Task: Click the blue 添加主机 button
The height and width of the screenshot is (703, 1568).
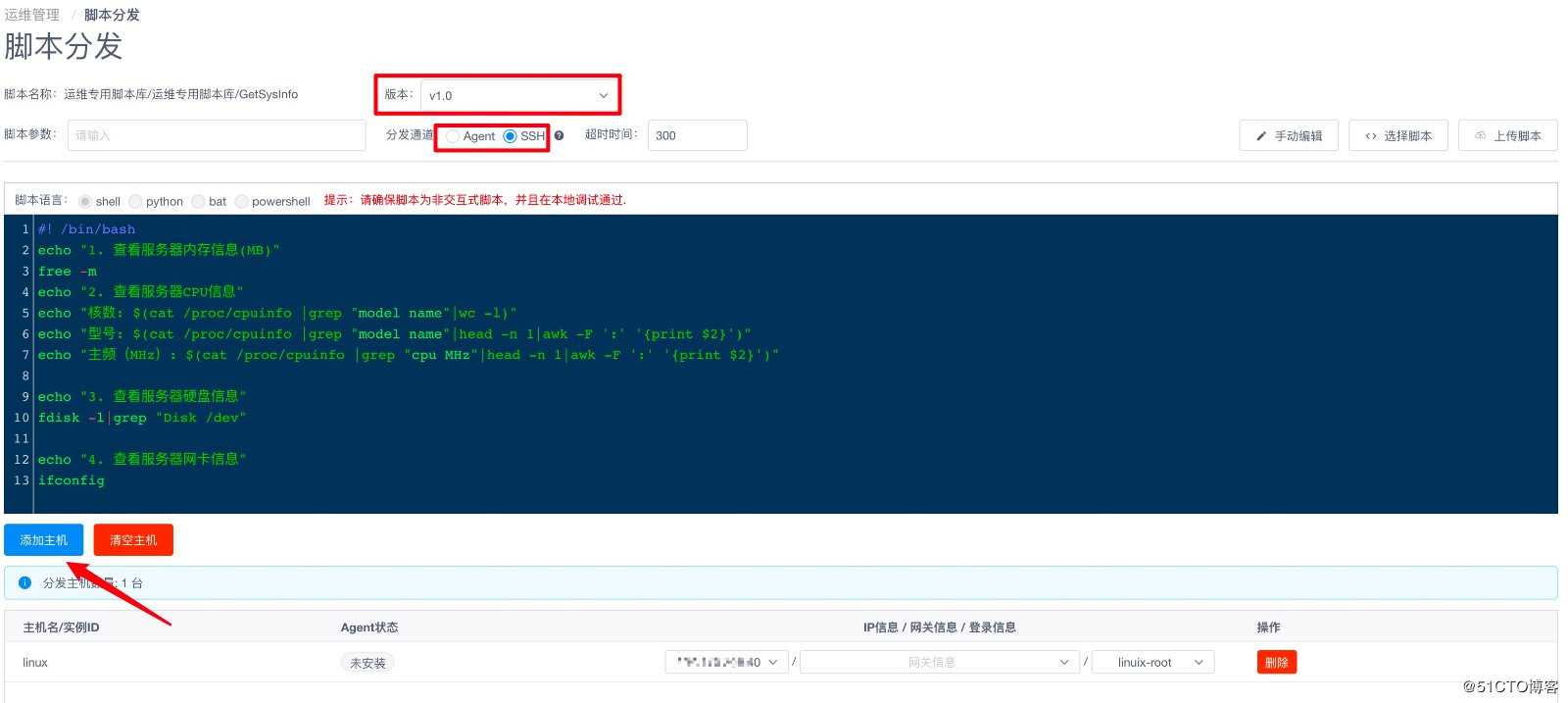Action: click(44, 540)
